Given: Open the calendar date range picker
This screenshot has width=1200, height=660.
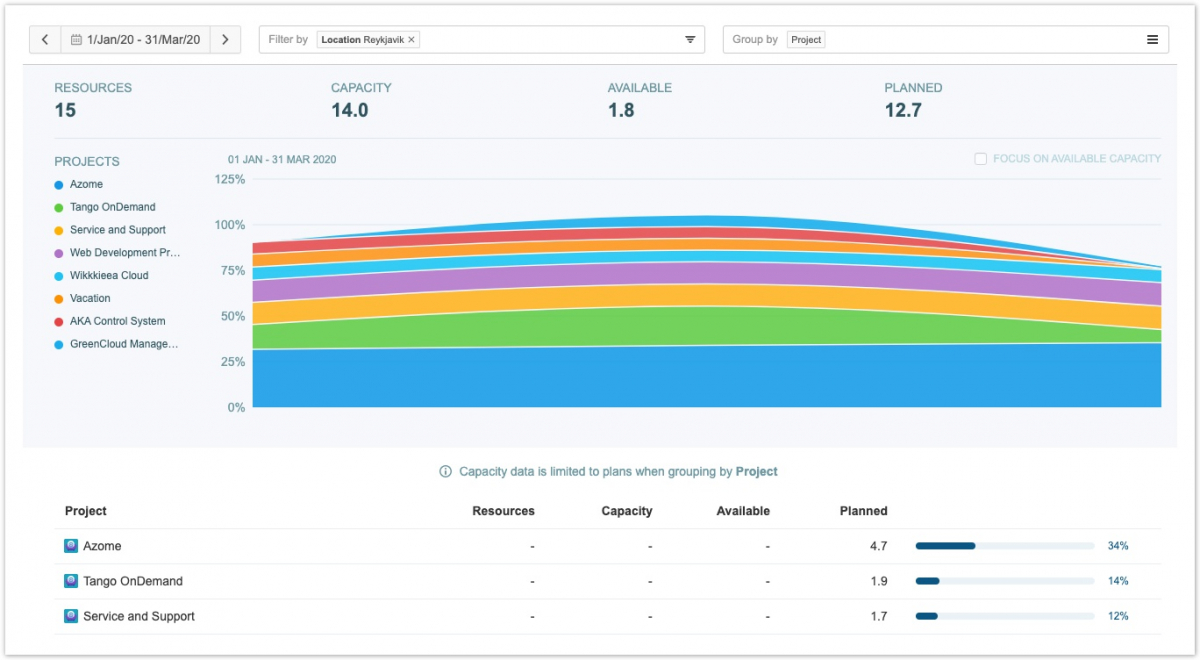Looking at the screenshot, I should pos(136,40).
